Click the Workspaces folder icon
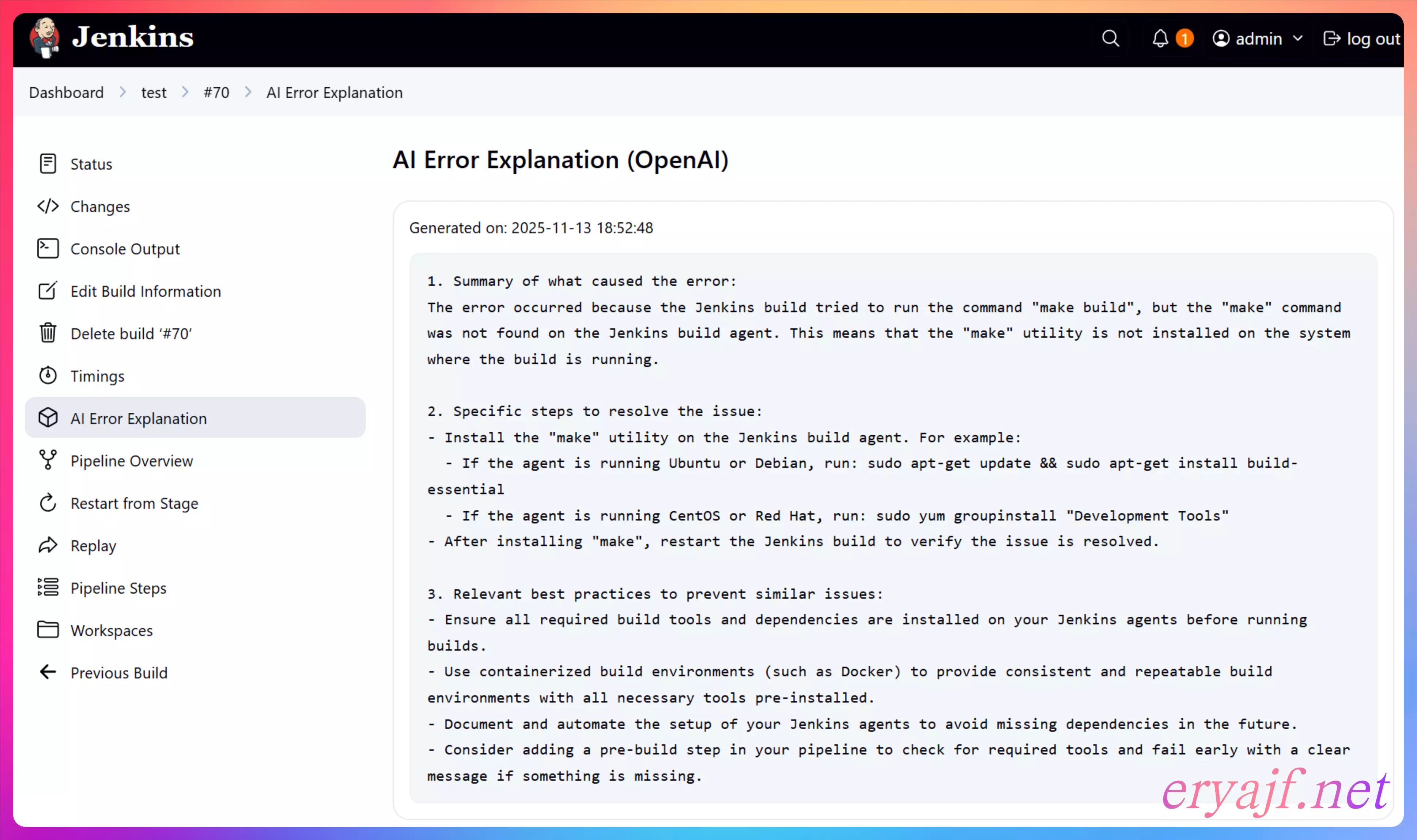Viewport: 1417px width, 840px height. [48, 629]
